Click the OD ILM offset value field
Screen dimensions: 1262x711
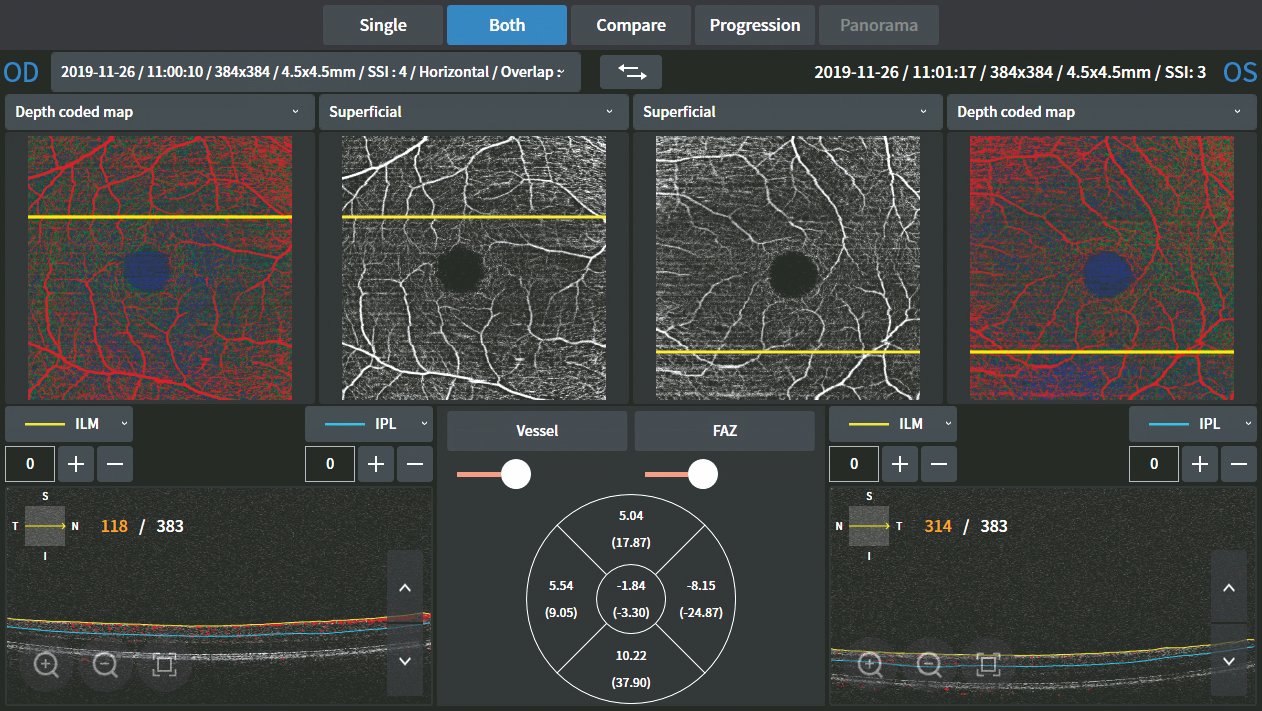(29, 464)
